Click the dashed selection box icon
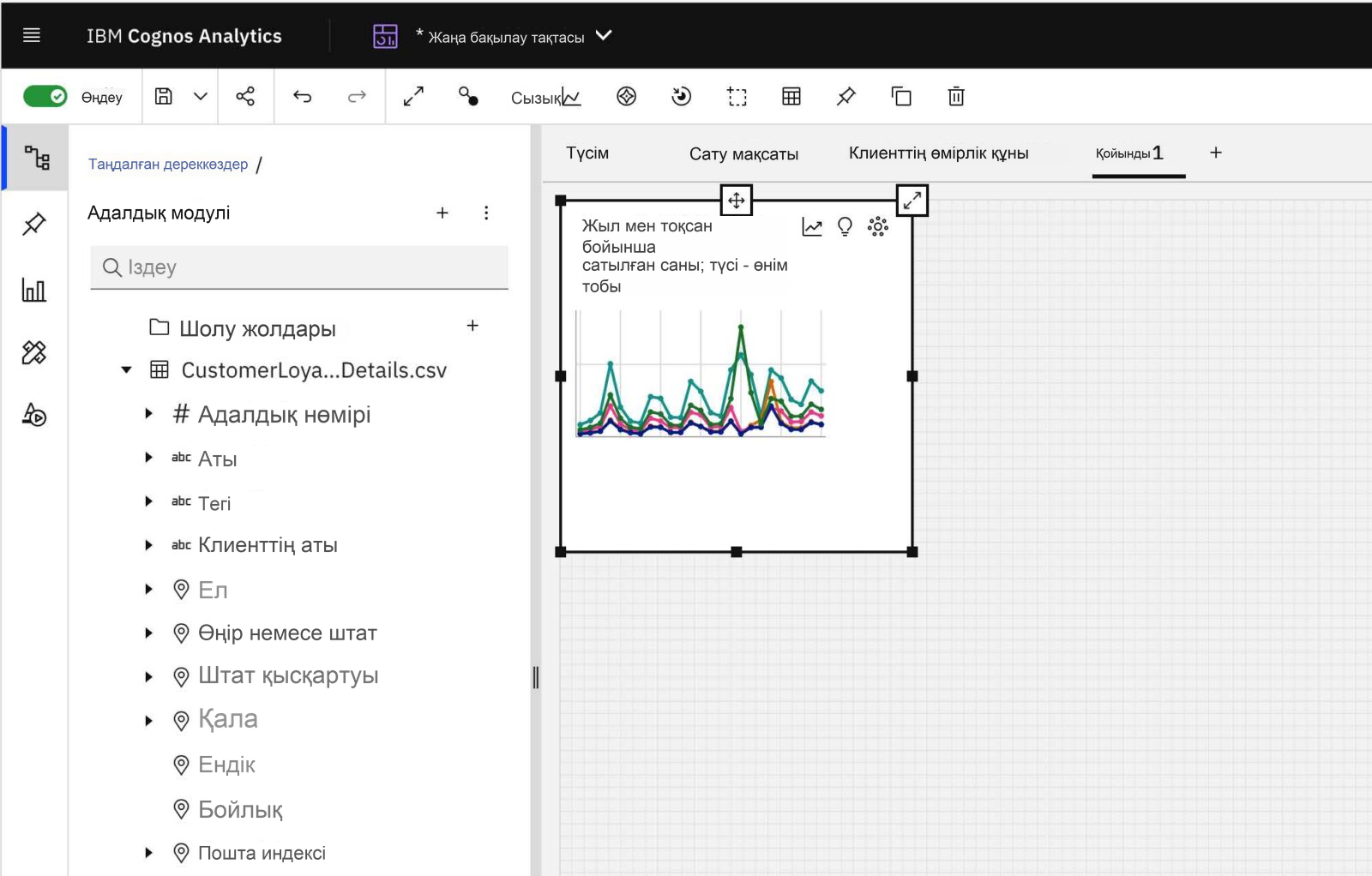 pos(737,96)
